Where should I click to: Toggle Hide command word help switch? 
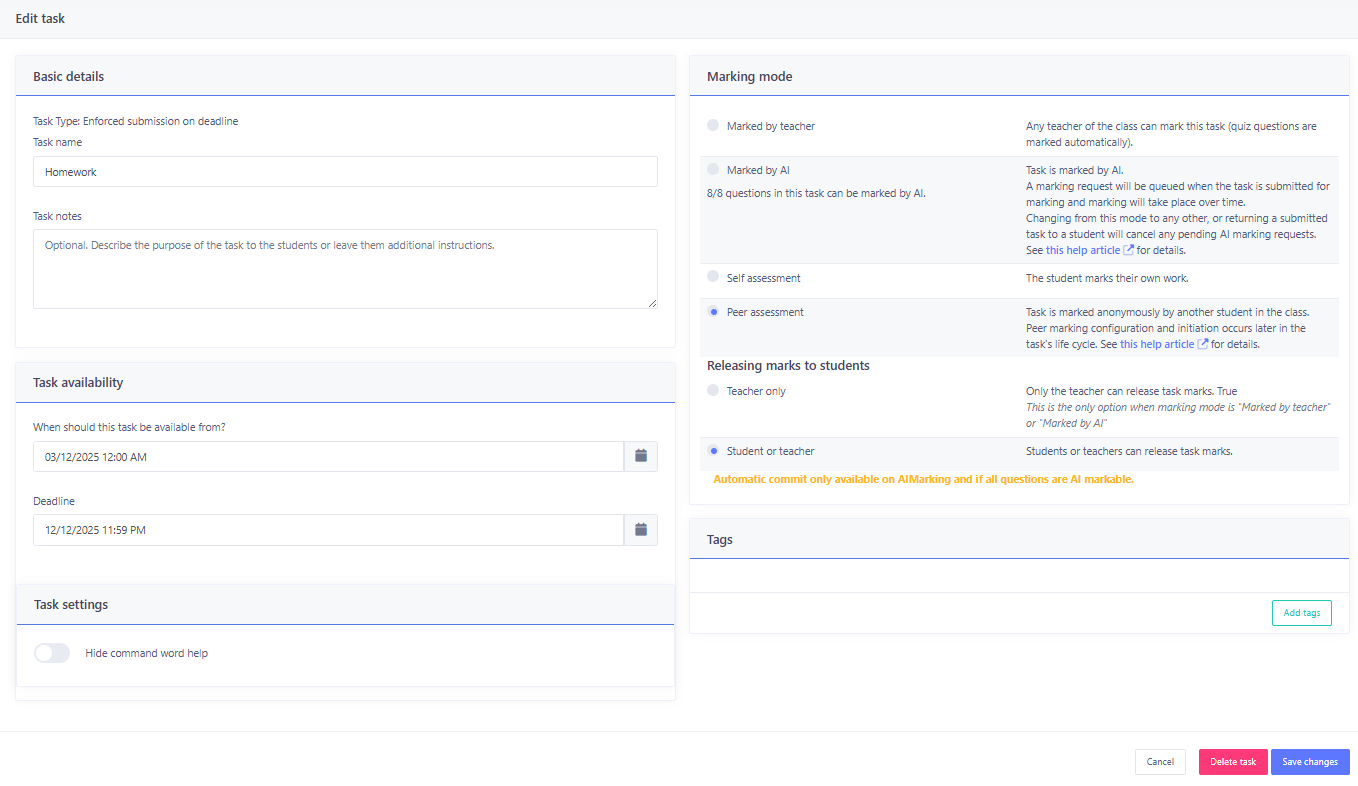(52, 653)
